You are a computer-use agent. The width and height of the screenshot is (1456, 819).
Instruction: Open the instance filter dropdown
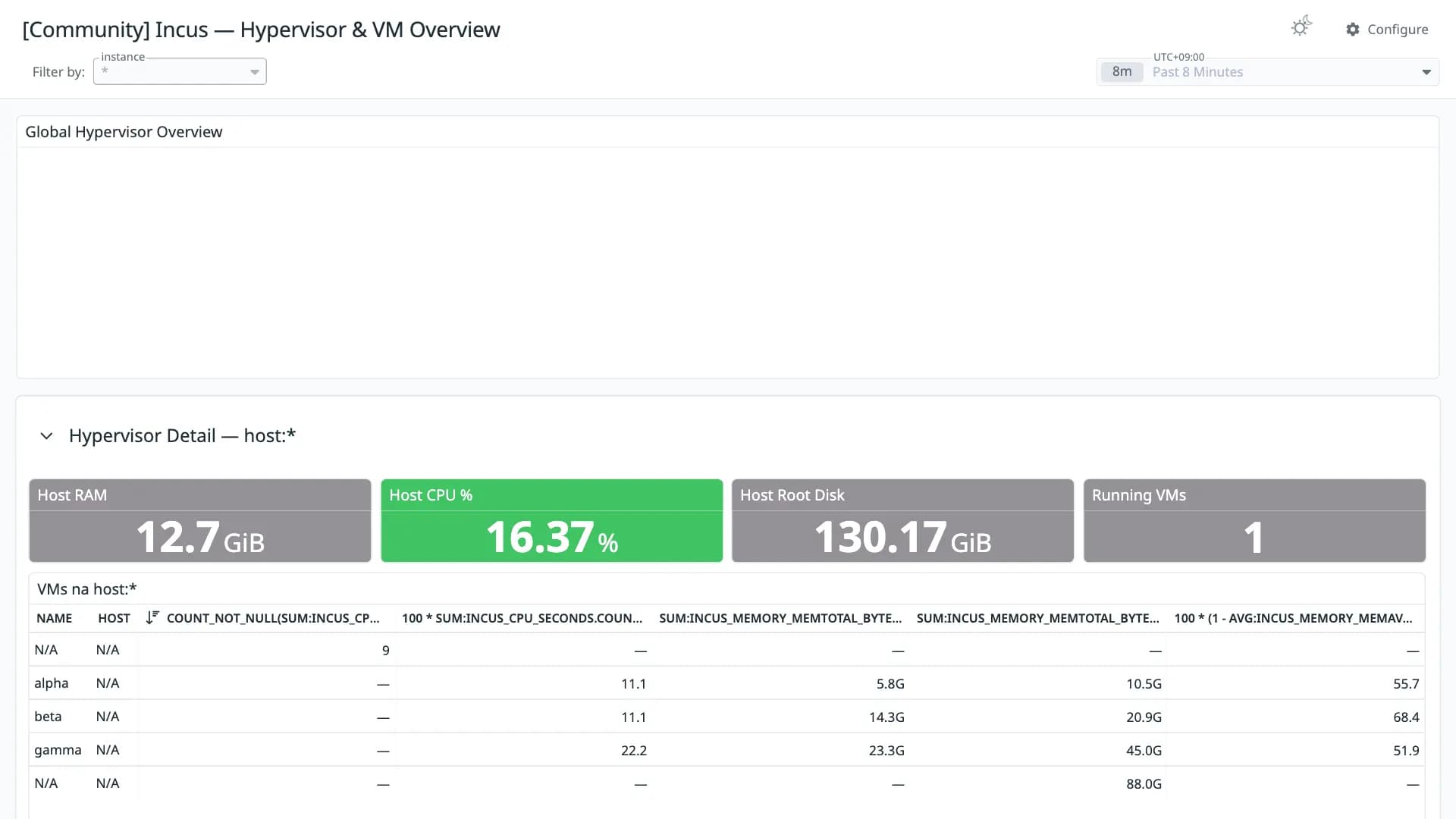click(180, 71)
